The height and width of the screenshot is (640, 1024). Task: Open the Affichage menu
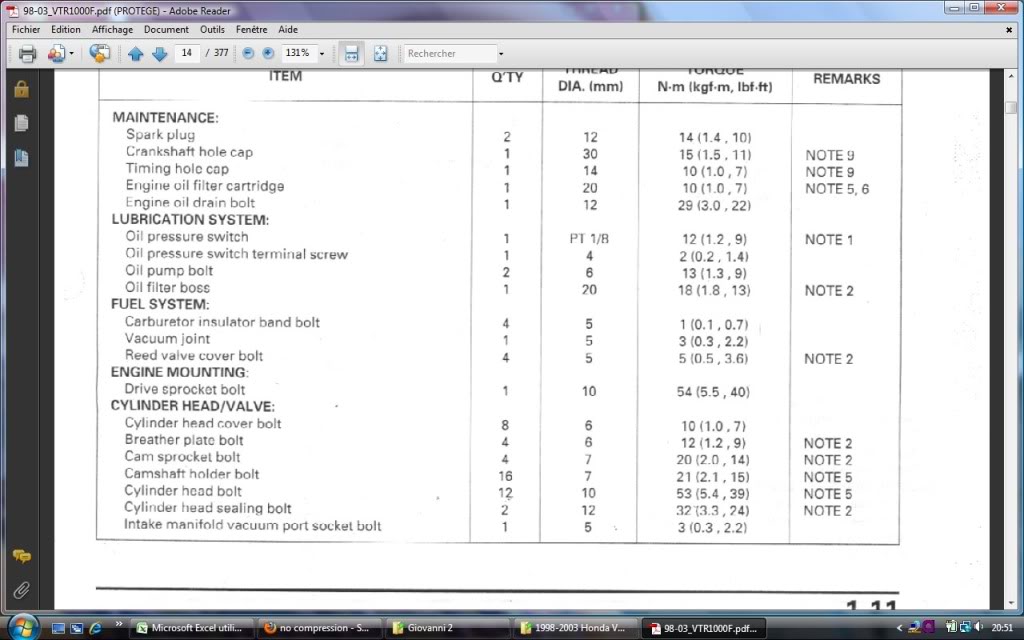coord(112,30)
